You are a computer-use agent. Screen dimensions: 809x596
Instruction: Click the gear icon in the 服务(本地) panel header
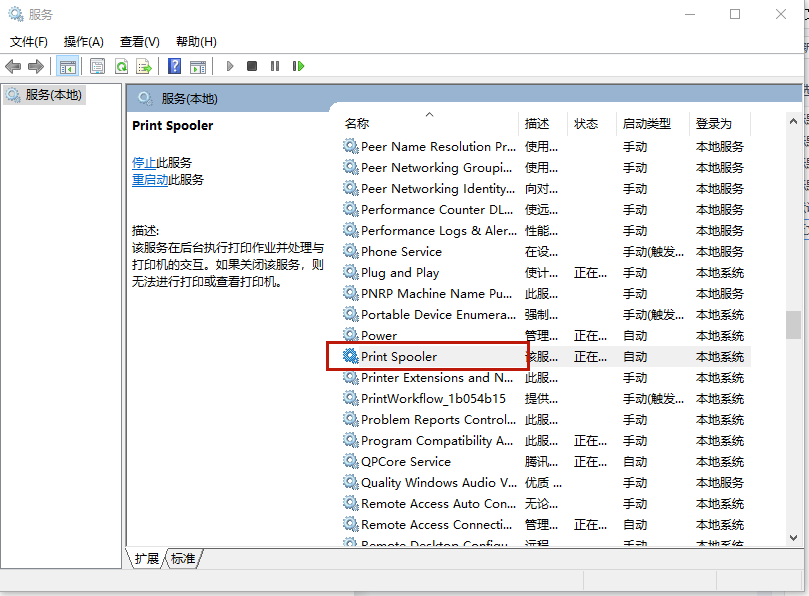pos(145,98)
